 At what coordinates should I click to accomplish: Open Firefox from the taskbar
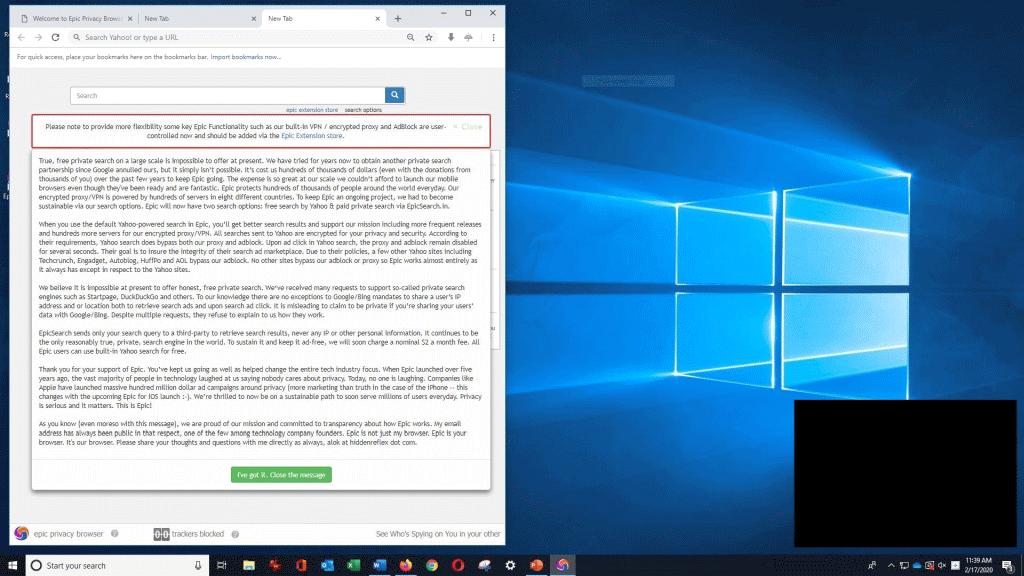[x=406, y=566]
